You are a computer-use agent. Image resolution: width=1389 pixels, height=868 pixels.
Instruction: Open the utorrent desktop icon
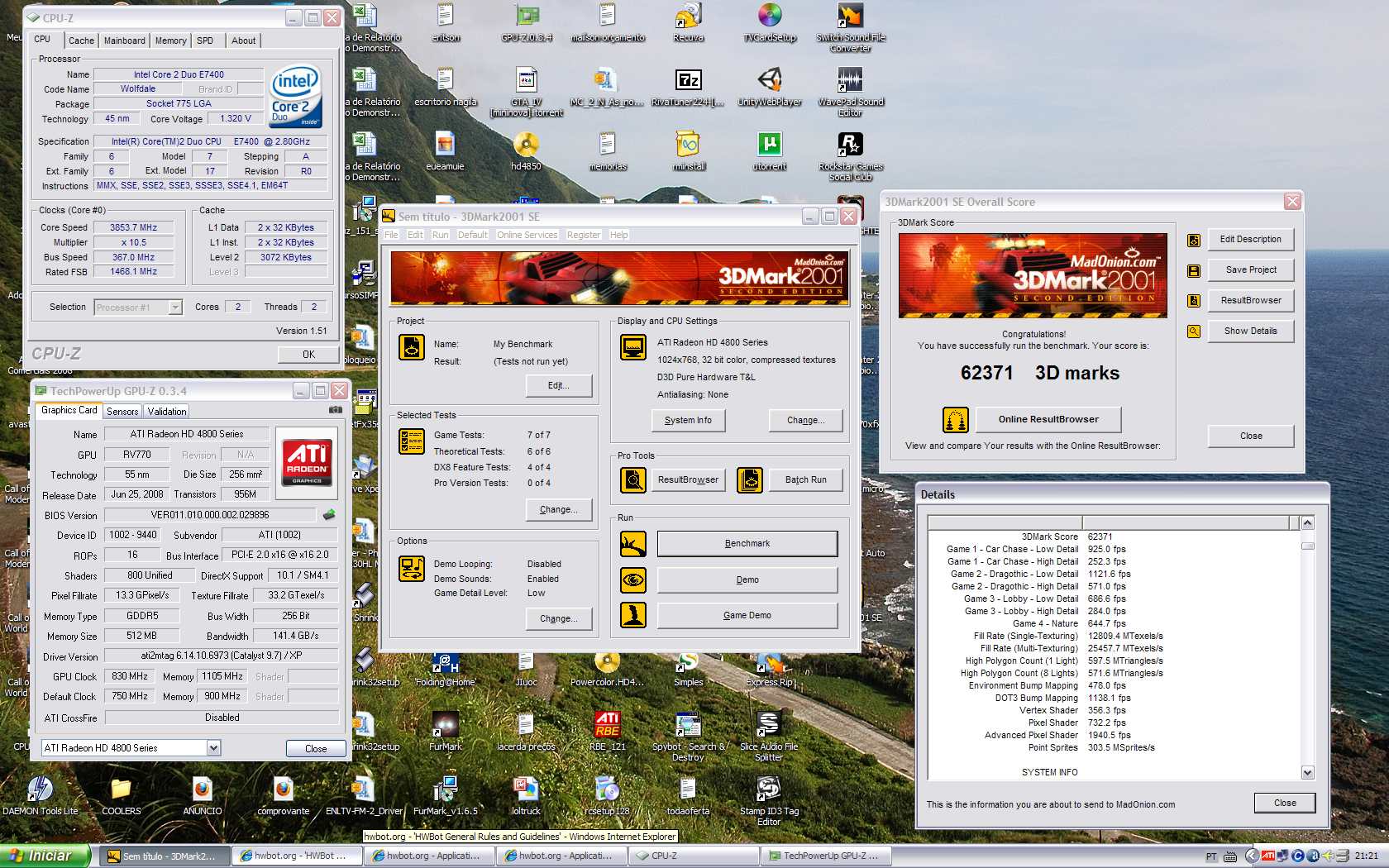(769, 150)
